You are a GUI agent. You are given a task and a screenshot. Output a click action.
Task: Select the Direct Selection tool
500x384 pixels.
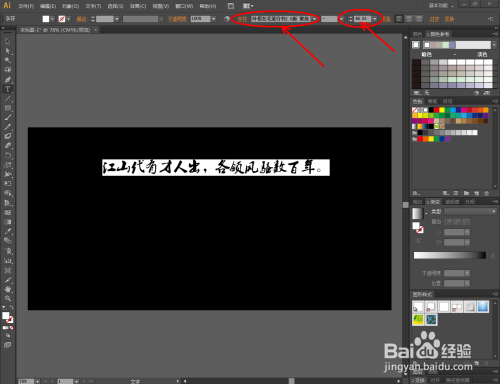pos(8,51)
